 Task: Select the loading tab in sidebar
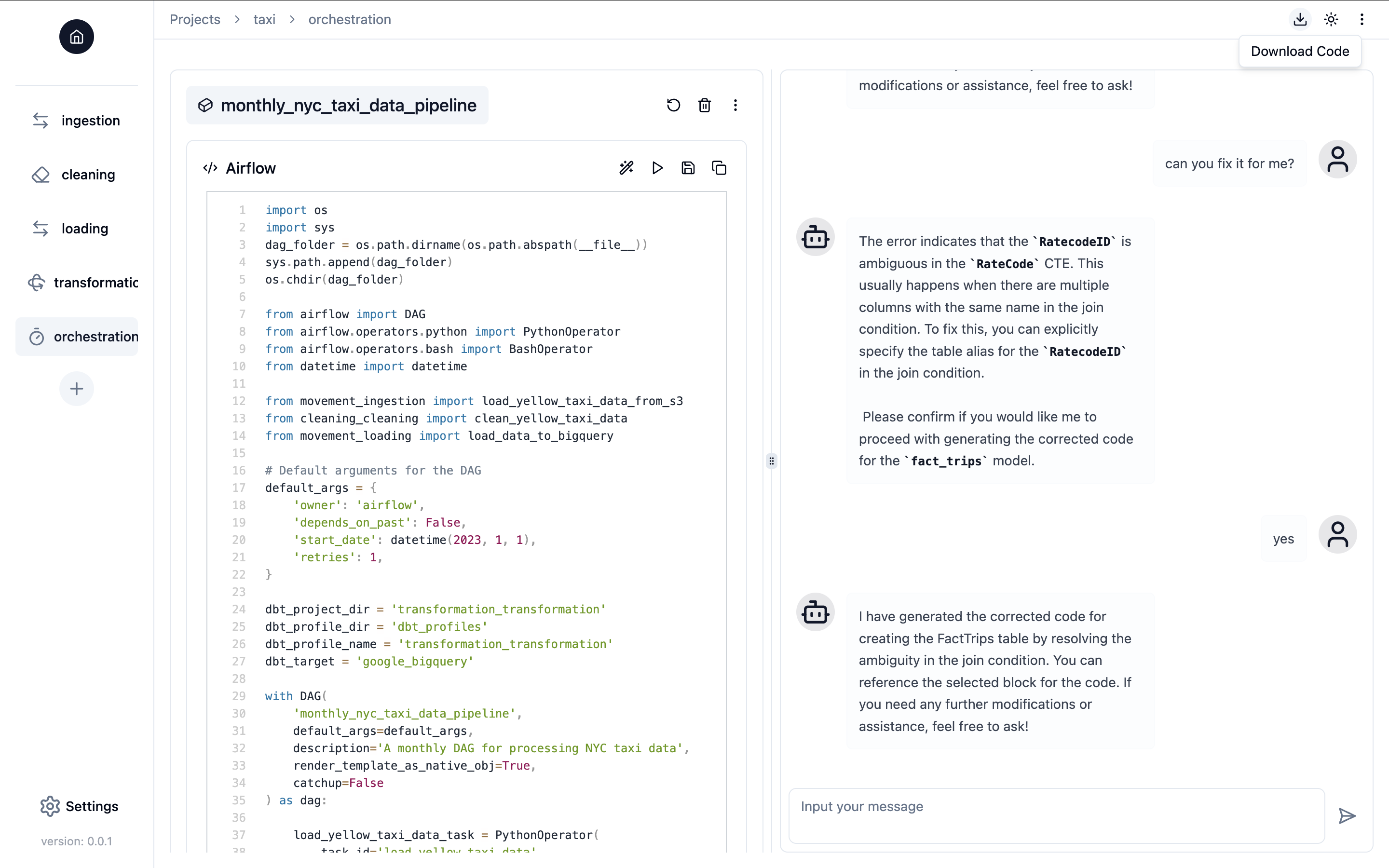click(x=85, y=228)
